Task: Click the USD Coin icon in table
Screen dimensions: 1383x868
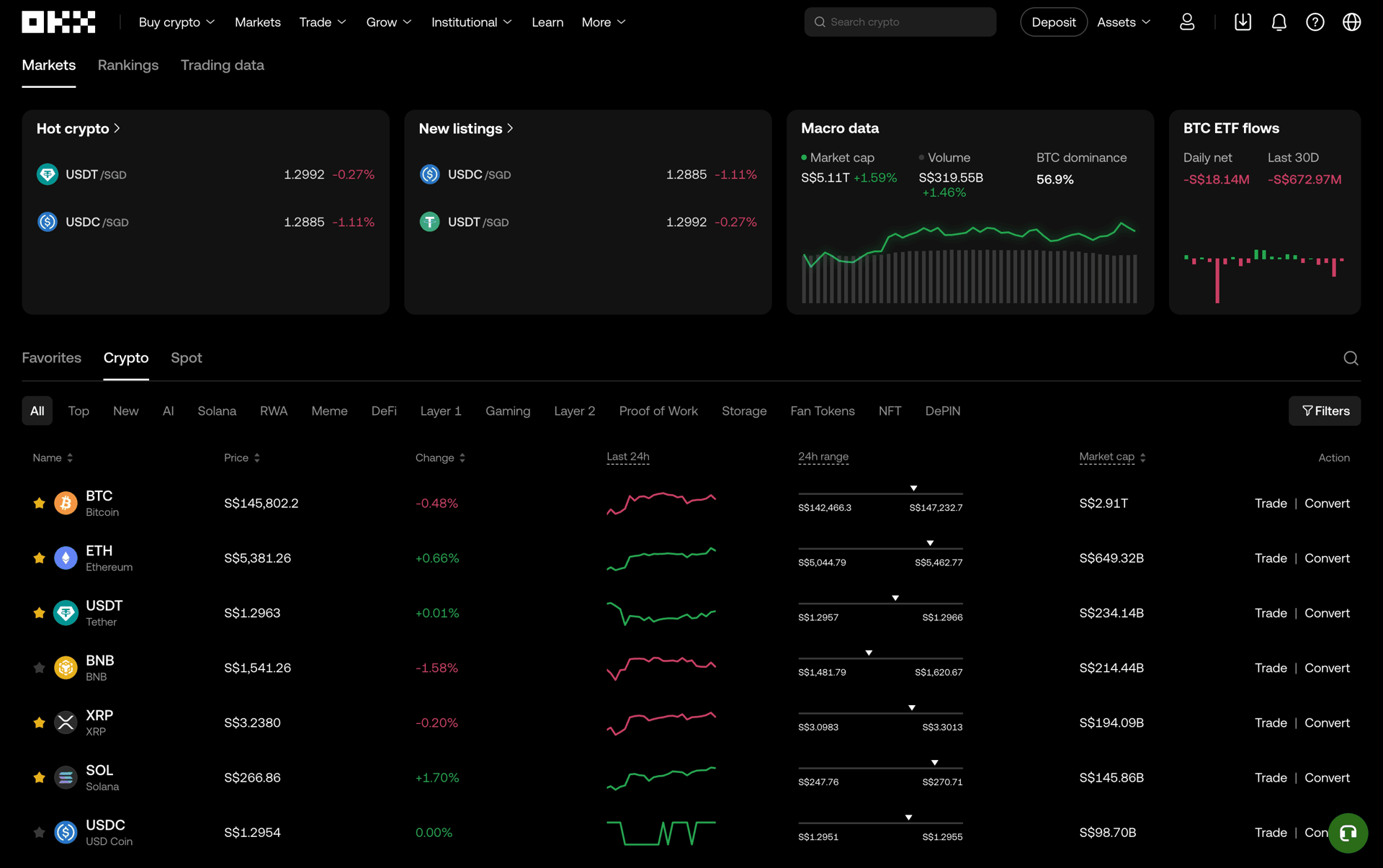Action: 66,832
